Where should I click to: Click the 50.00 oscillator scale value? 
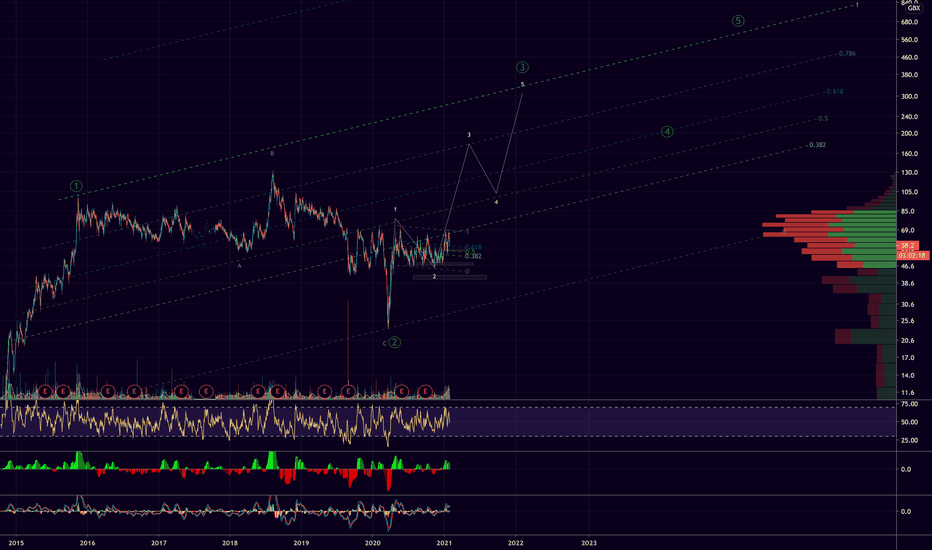coord(909,422)
